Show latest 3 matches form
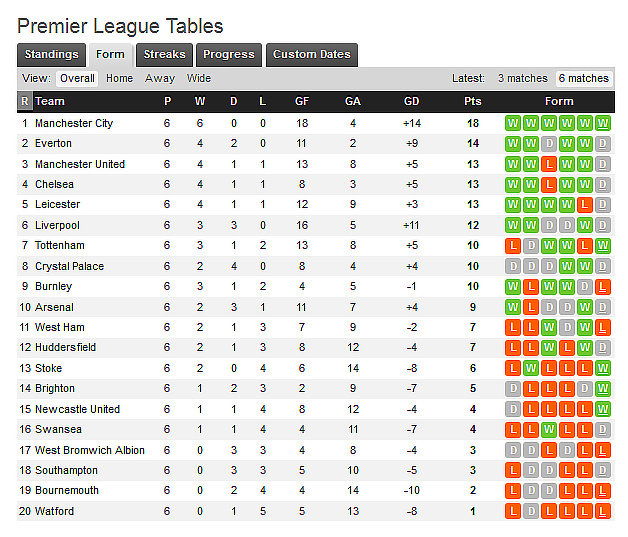Screen dimensions: 628x537 click(523, 78)
